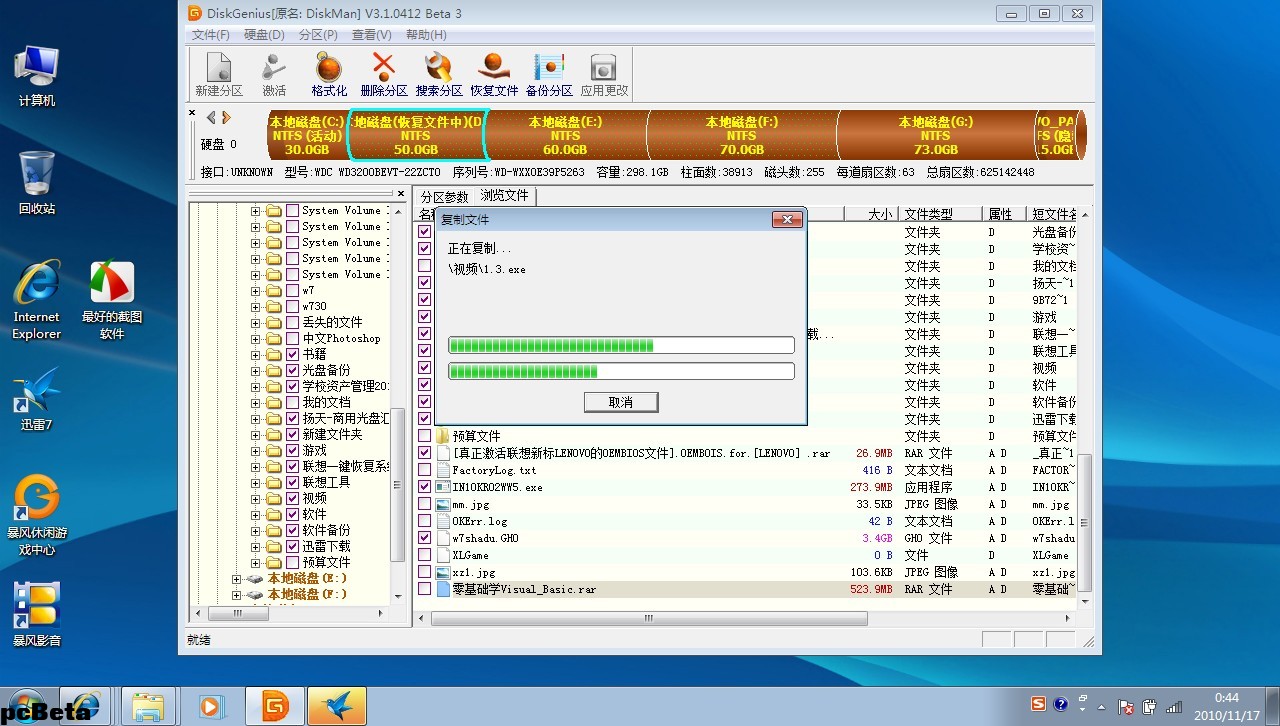
Task: Select the 本地磁盘(F:) partition block
Action: pos(740,134)
